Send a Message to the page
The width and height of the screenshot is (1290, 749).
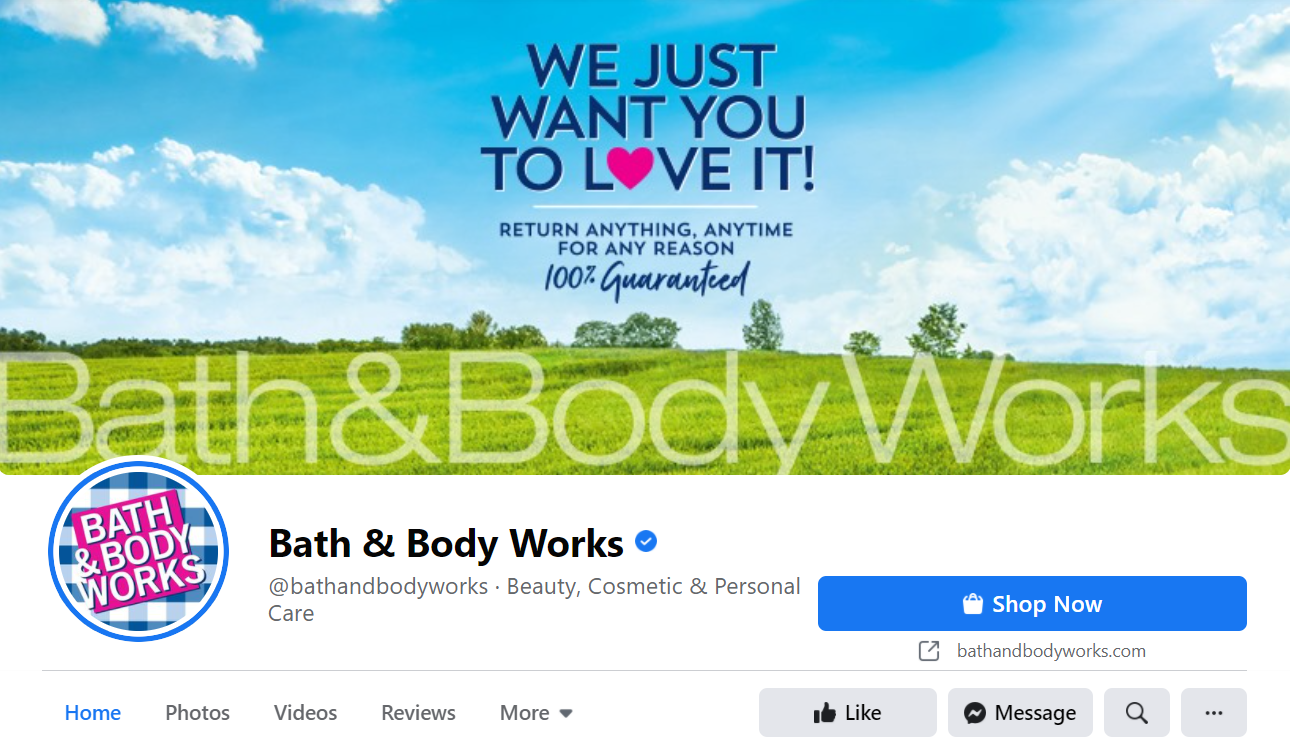pos(1020,713)
